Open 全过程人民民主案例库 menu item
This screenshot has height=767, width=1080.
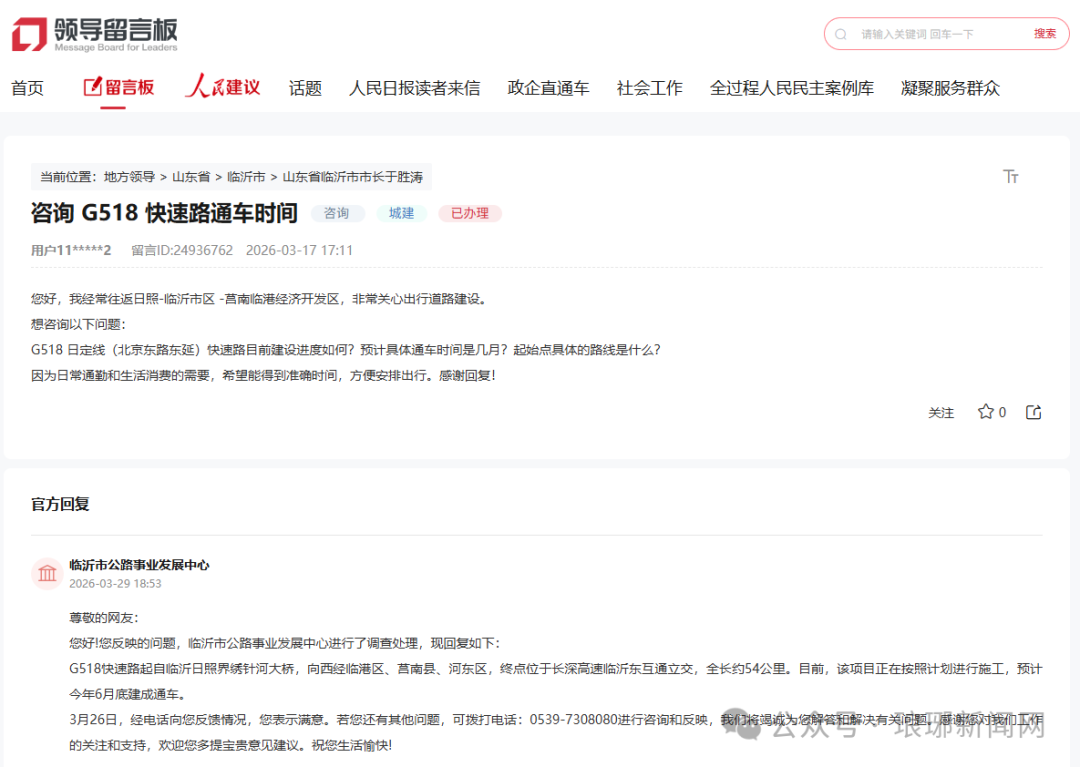(x=791, y=88)
